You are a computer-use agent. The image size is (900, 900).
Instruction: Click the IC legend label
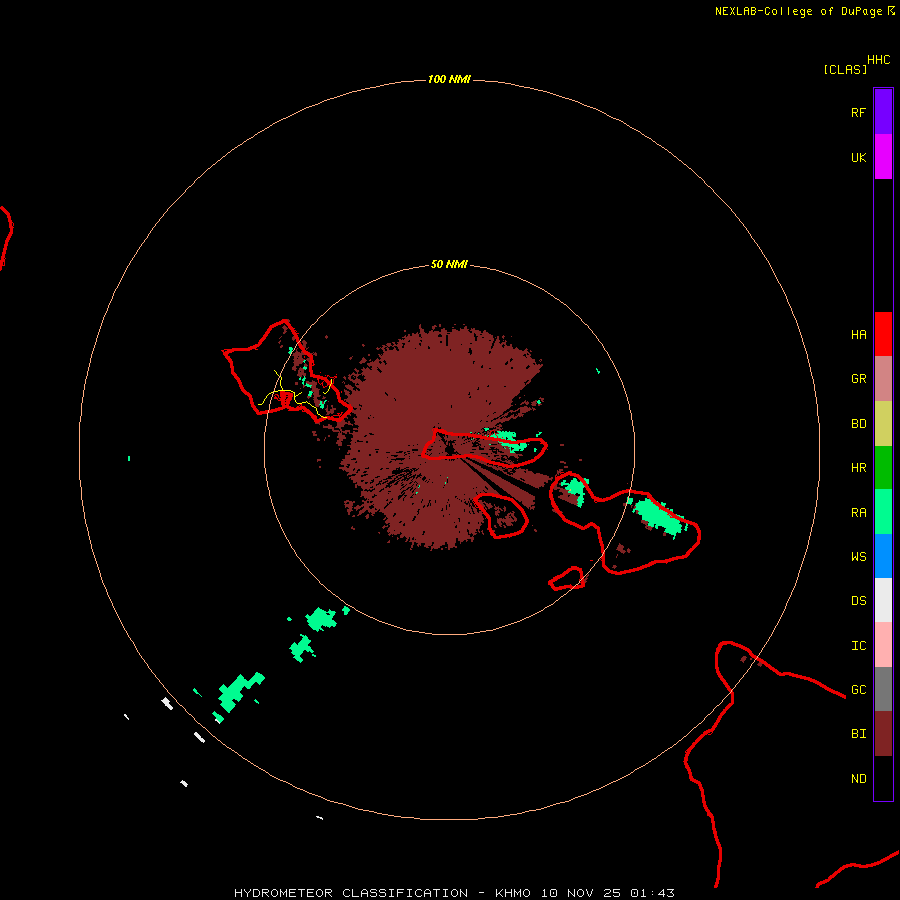tap(858, 646)
